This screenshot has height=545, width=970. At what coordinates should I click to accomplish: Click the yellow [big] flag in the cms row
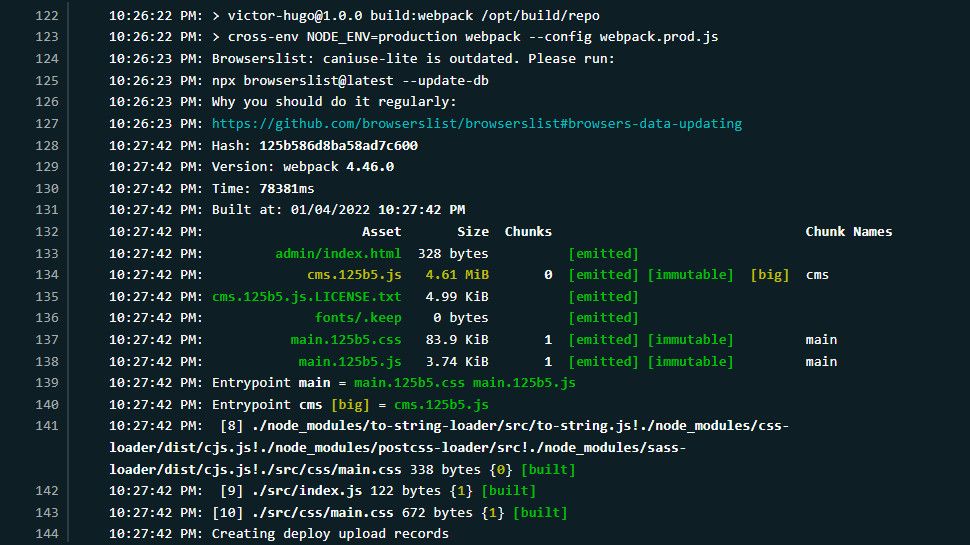770,275
